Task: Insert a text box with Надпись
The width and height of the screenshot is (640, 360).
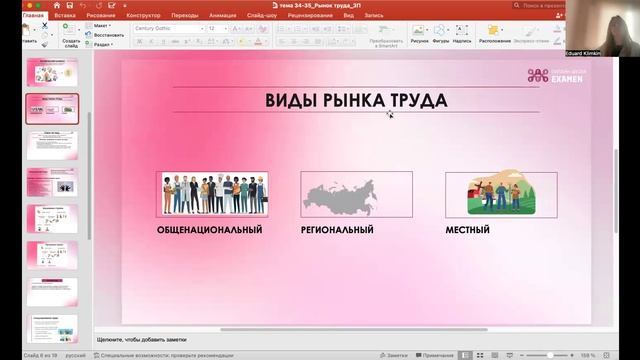Action: [x=462, y=30]
